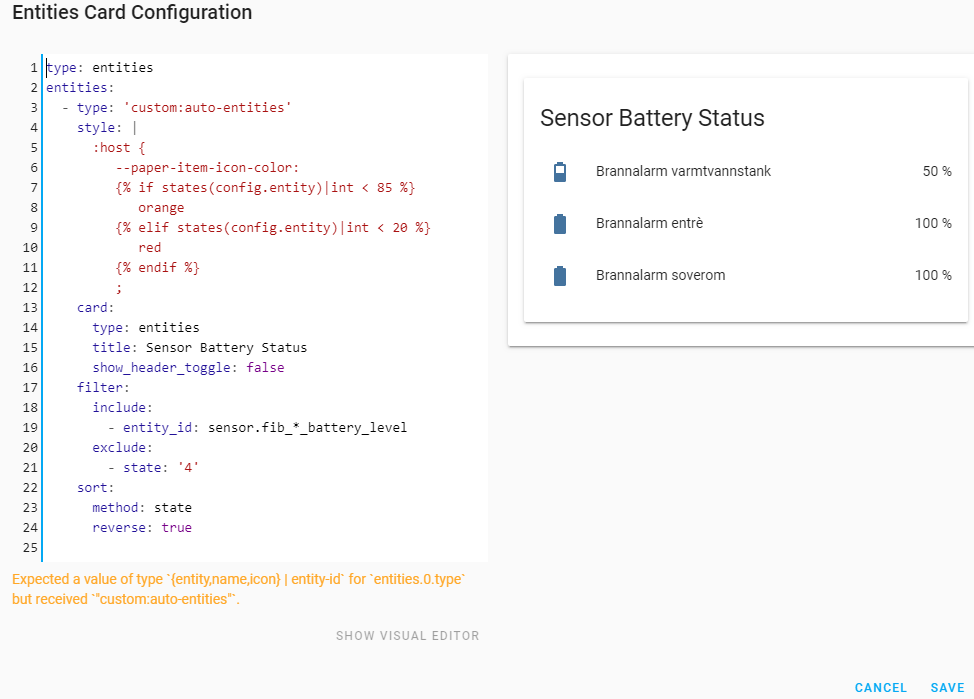Click the empty line 25 in the editor
This screenshot has width=974, height=699.
coord(200,548)
